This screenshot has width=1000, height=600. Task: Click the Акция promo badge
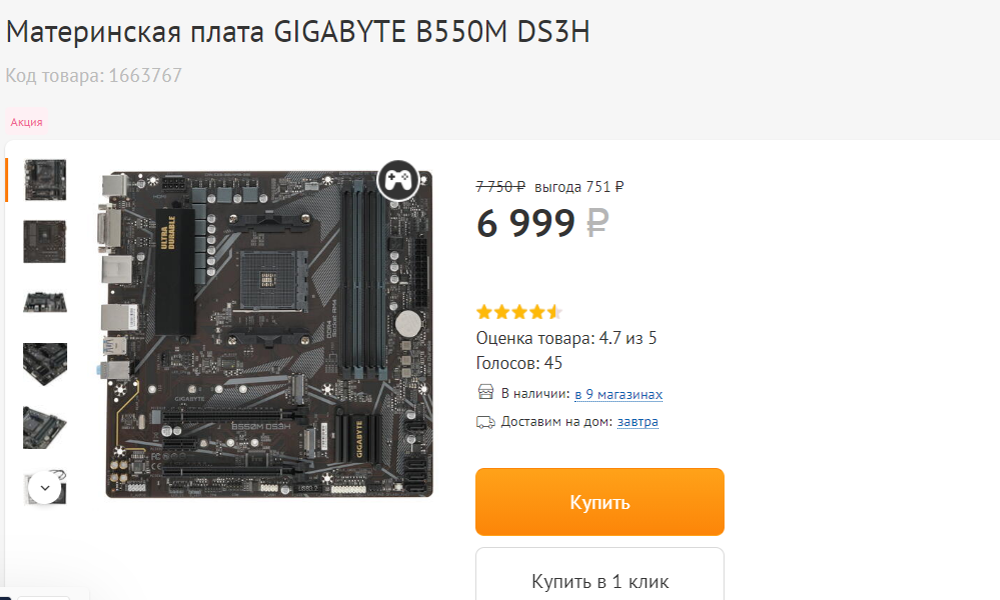[x=26, y=122]
